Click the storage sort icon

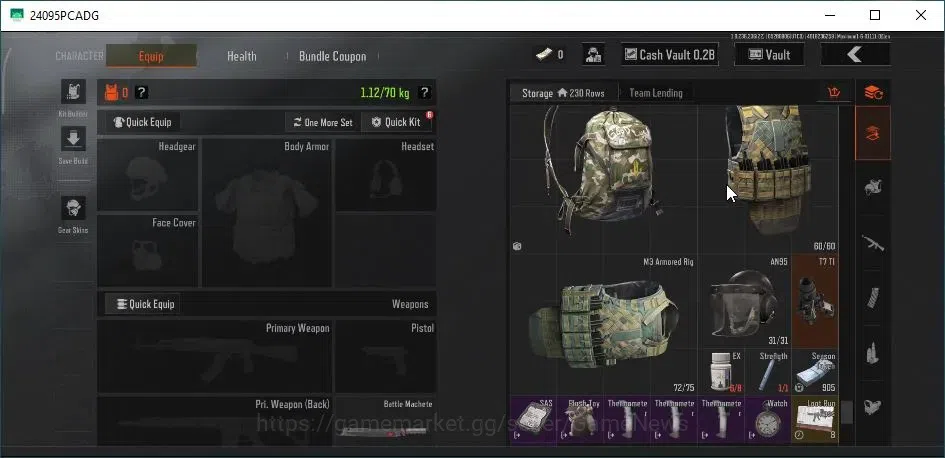click(834, 93)
